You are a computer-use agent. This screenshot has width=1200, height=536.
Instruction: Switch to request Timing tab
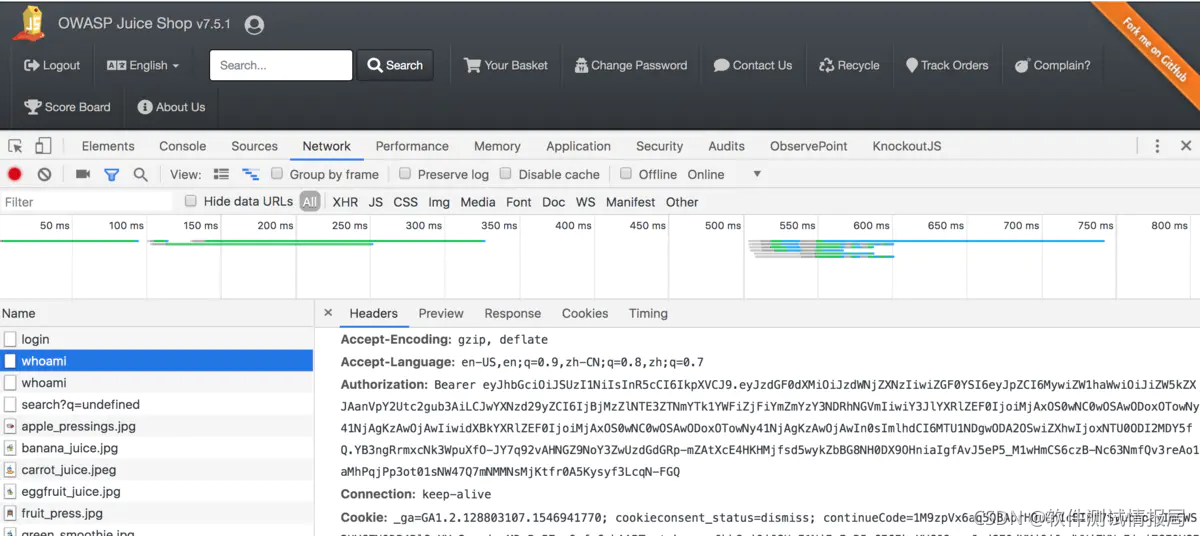tap(648, 313)
